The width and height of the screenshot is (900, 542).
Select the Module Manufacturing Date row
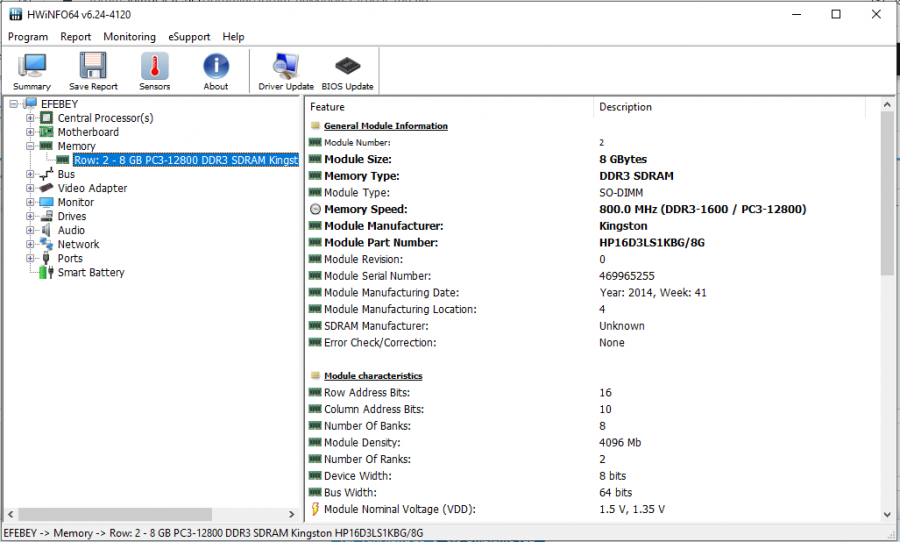point(585,293)
